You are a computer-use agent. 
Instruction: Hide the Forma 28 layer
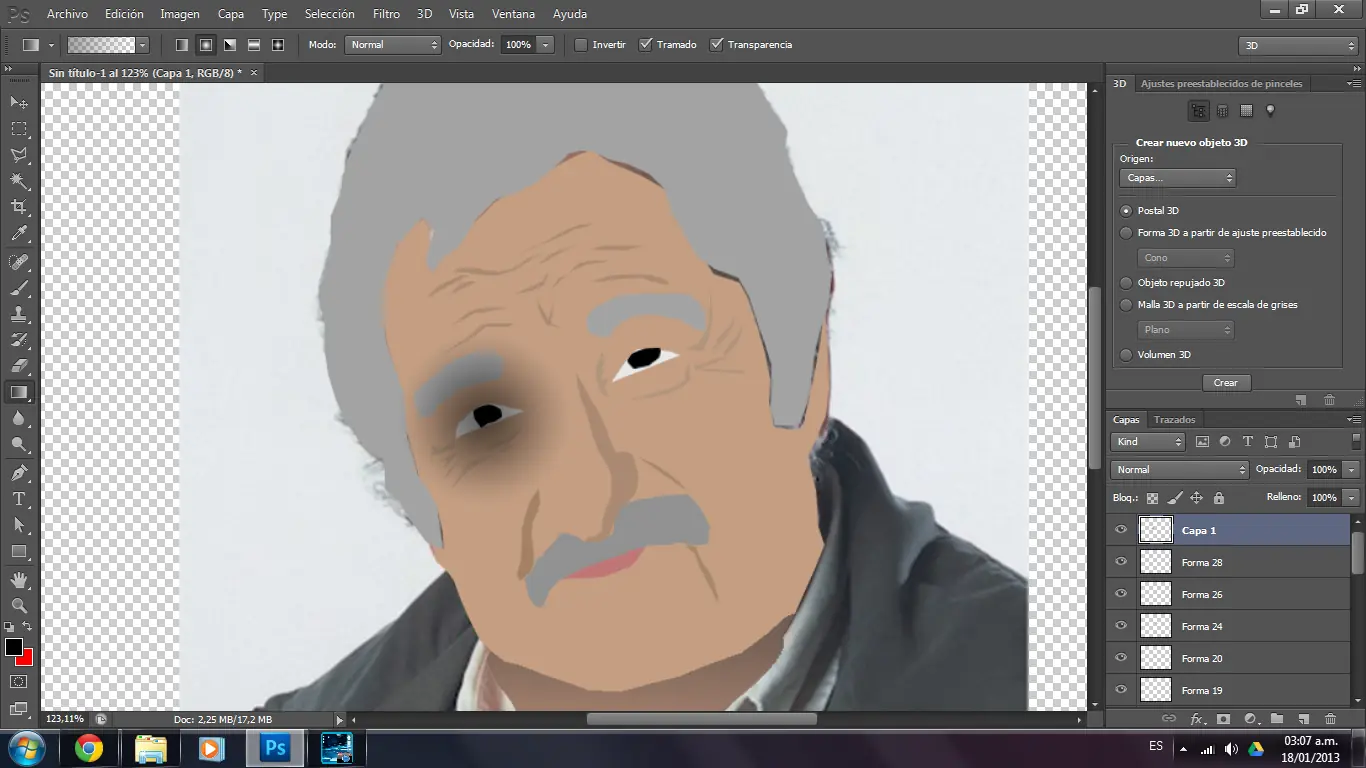coord(1121,562)
